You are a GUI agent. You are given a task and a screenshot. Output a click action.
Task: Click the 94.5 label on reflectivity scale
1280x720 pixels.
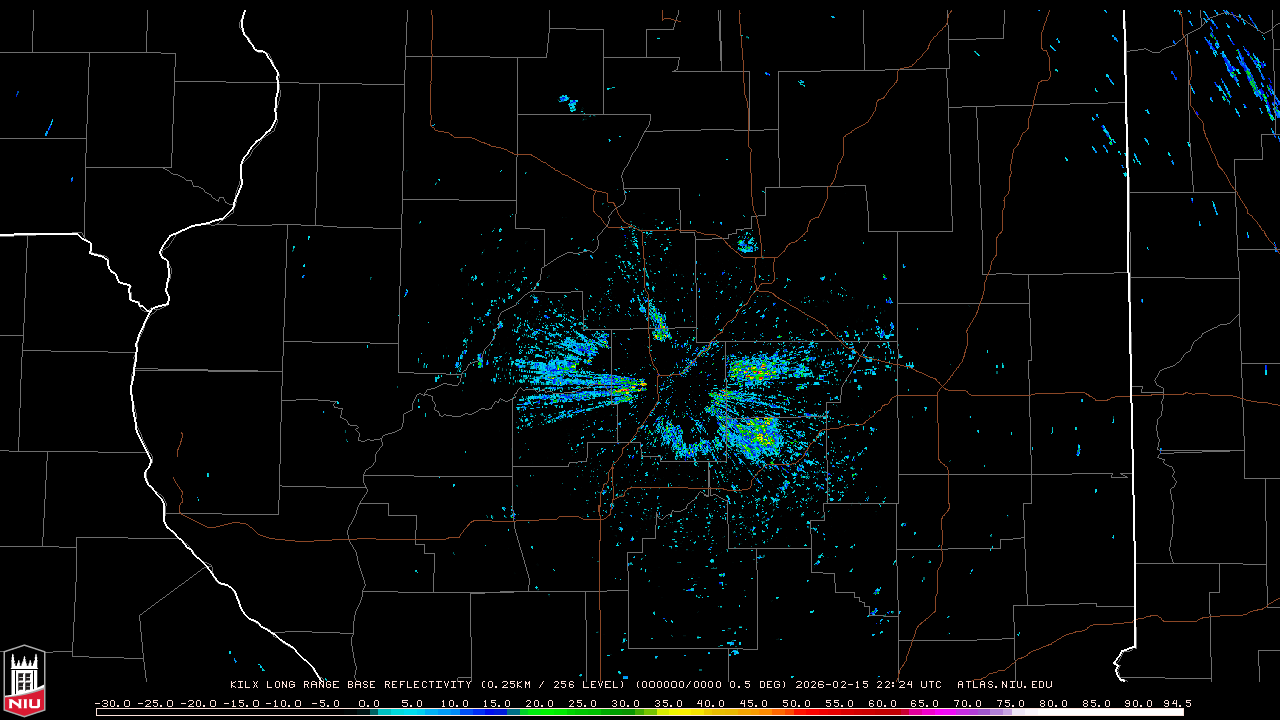pos(1176,704)
